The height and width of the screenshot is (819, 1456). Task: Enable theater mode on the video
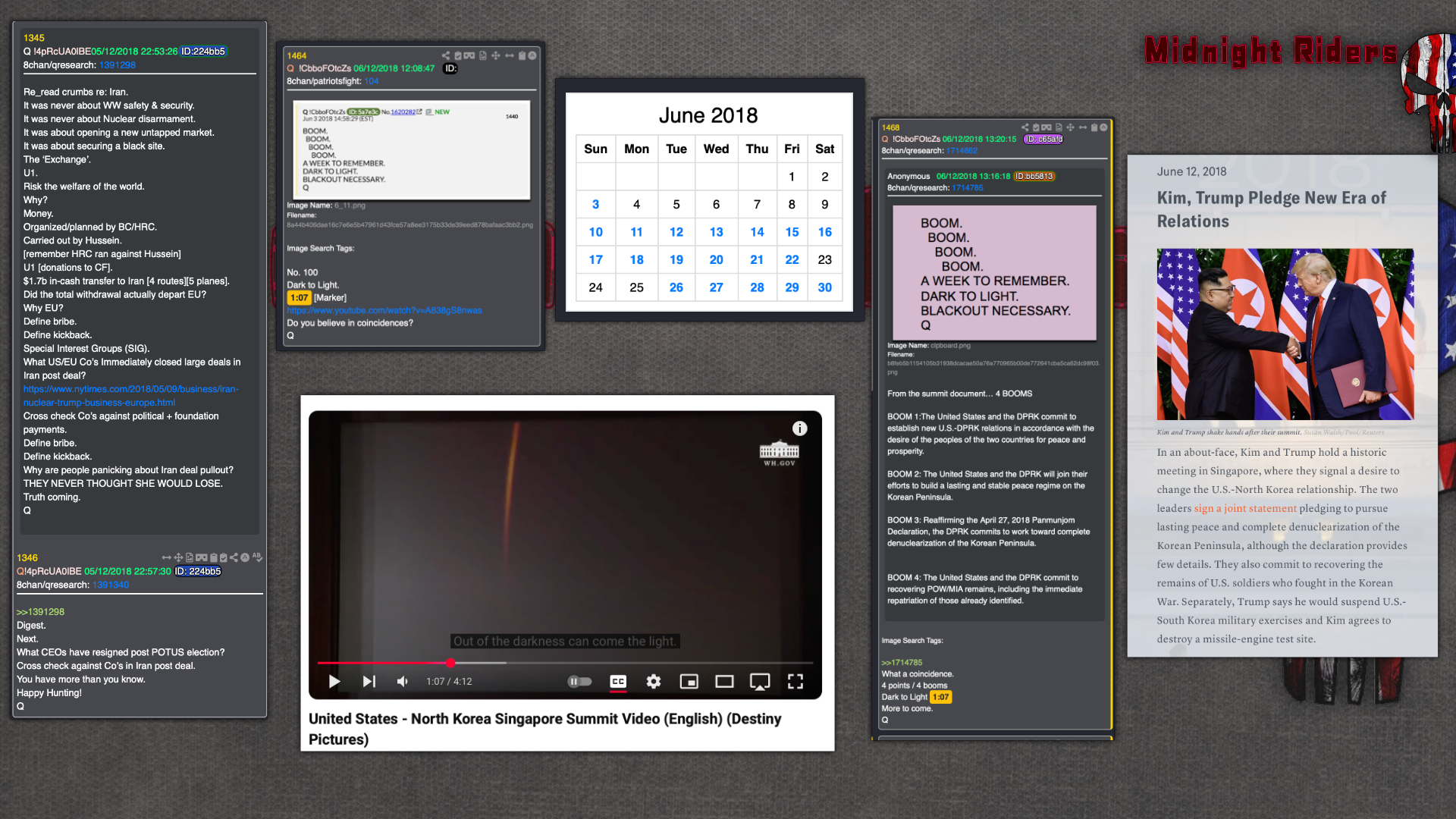pyautogui.click(x=724, y=681)
